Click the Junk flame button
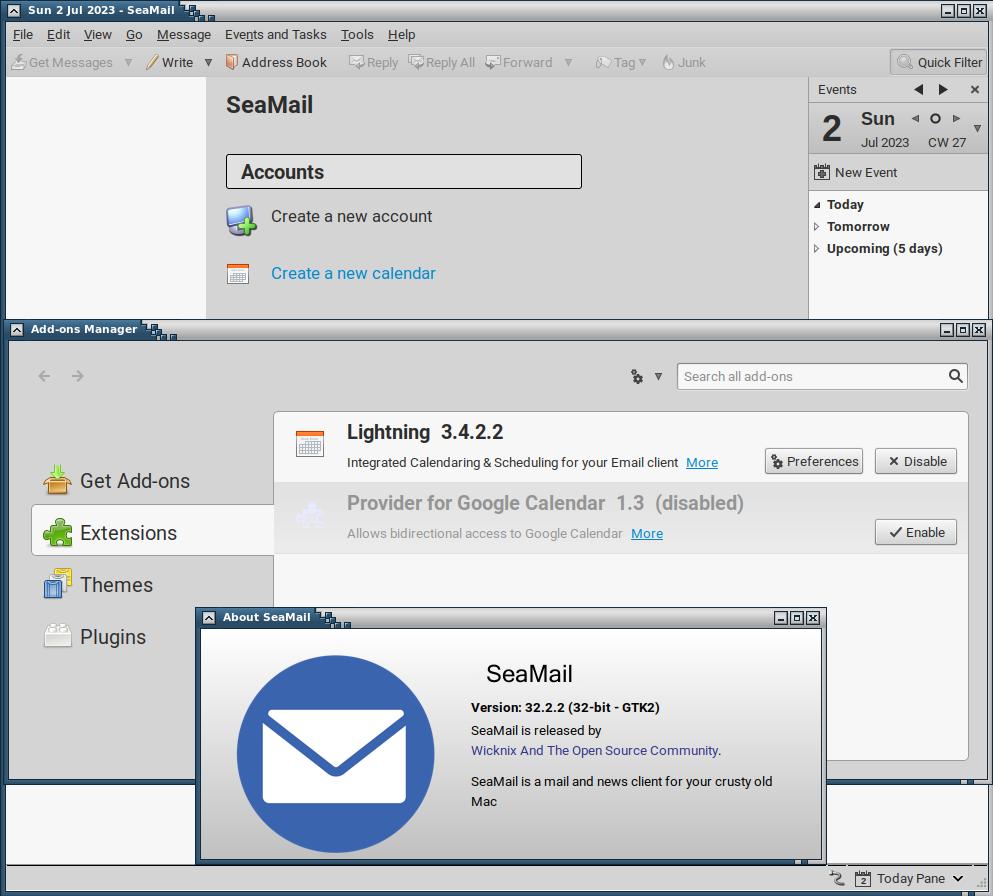 tap(684, 62)
